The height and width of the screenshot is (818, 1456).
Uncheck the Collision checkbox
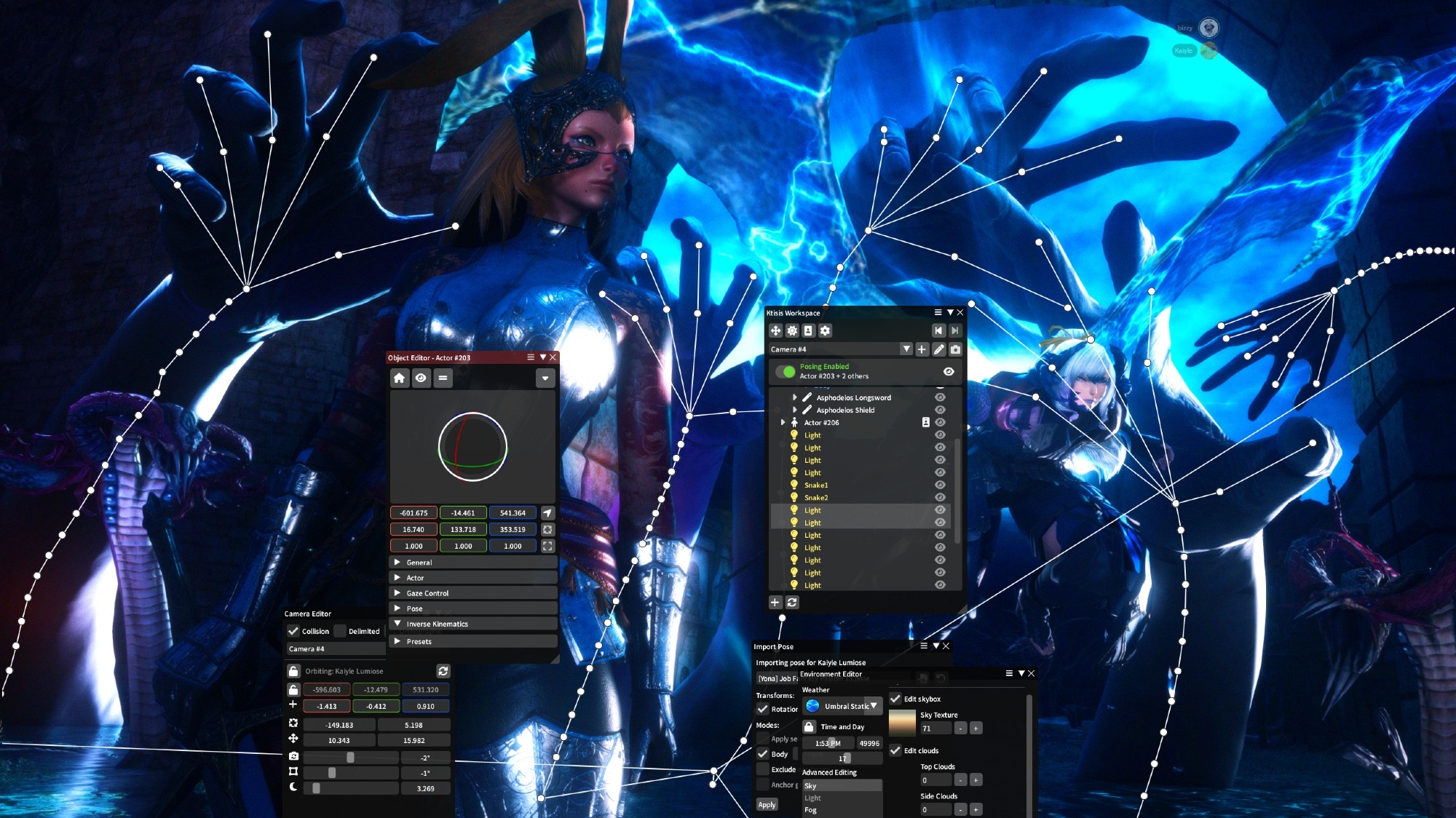point(293,631)
